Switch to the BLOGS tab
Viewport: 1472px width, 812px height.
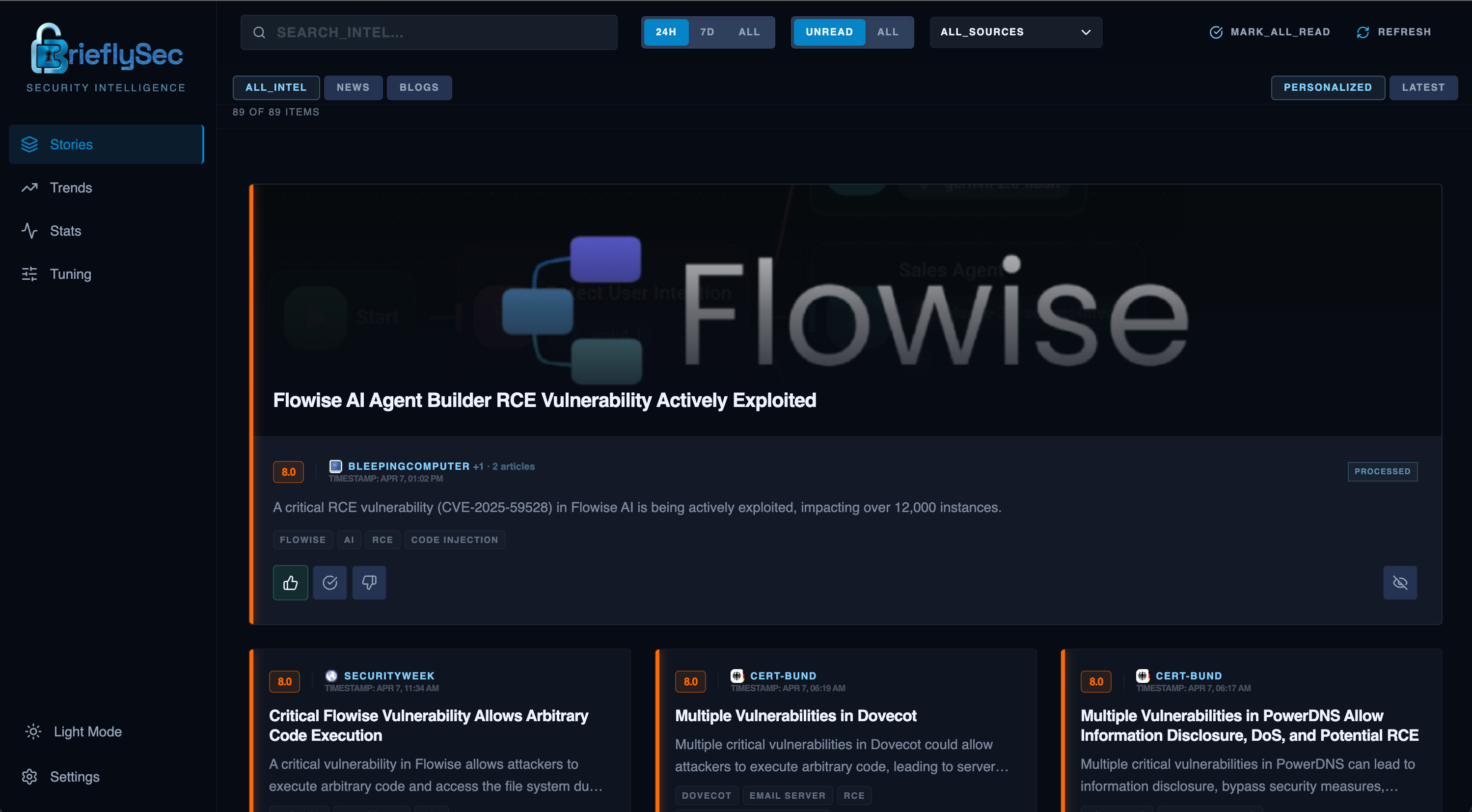pyautogui.click(x=419, y=87)
